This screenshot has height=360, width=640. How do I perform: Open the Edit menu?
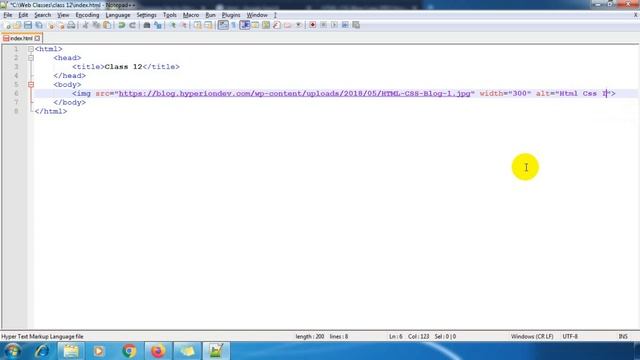pyautogui.click(x=23, y=15)
